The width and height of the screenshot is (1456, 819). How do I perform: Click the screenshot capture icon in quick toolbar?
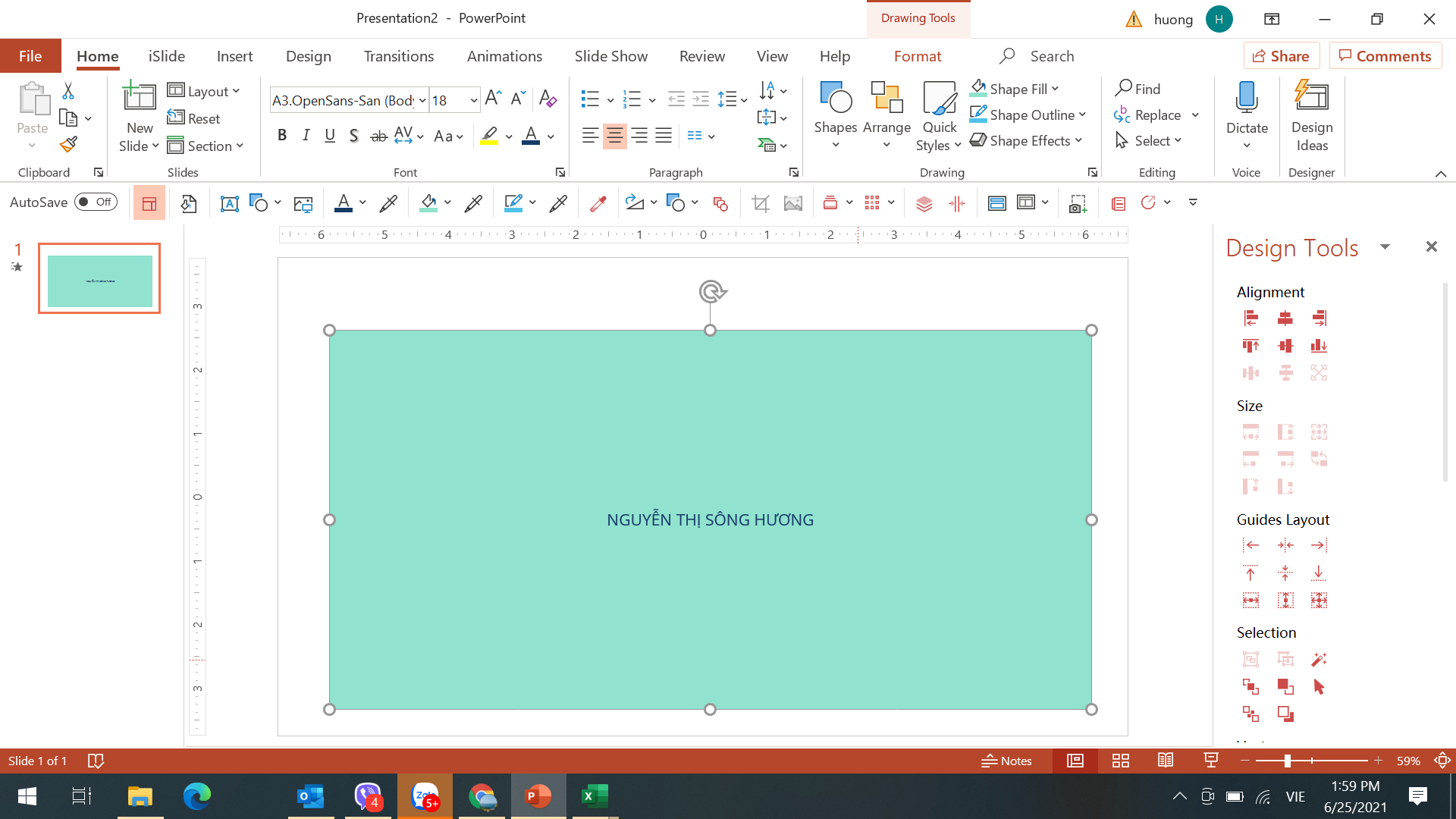[1078, 202]
